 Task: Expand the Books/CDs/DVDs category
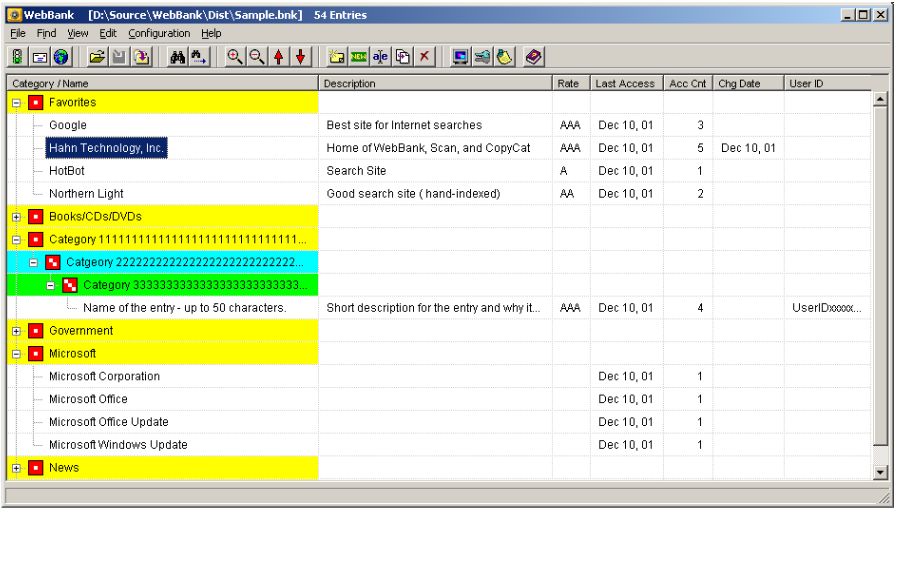[17, 218]
